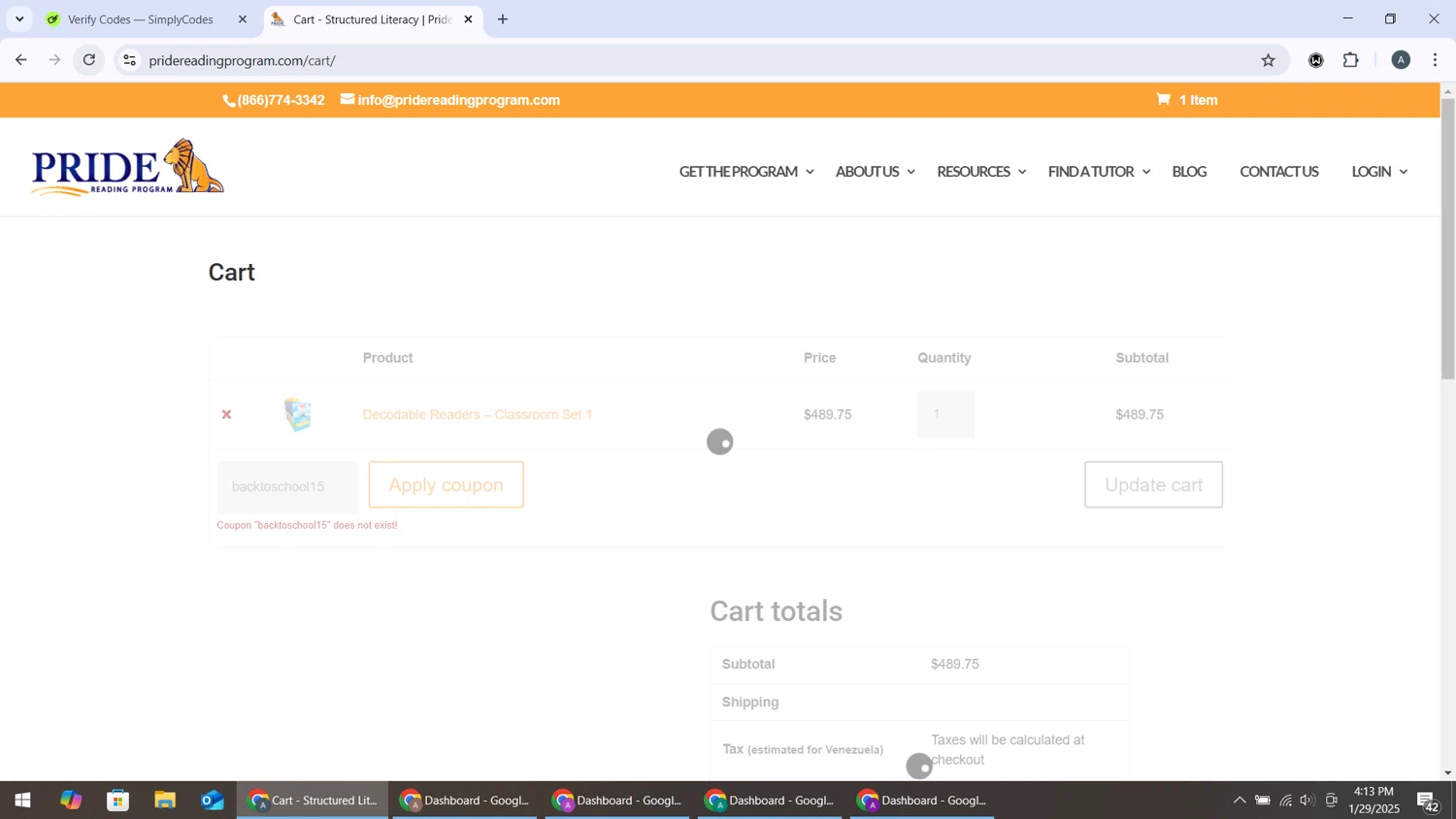Screen dimensions: 1456x819
Task: Open the PRIDE Reading Program logo
Action: click(127, 167)
